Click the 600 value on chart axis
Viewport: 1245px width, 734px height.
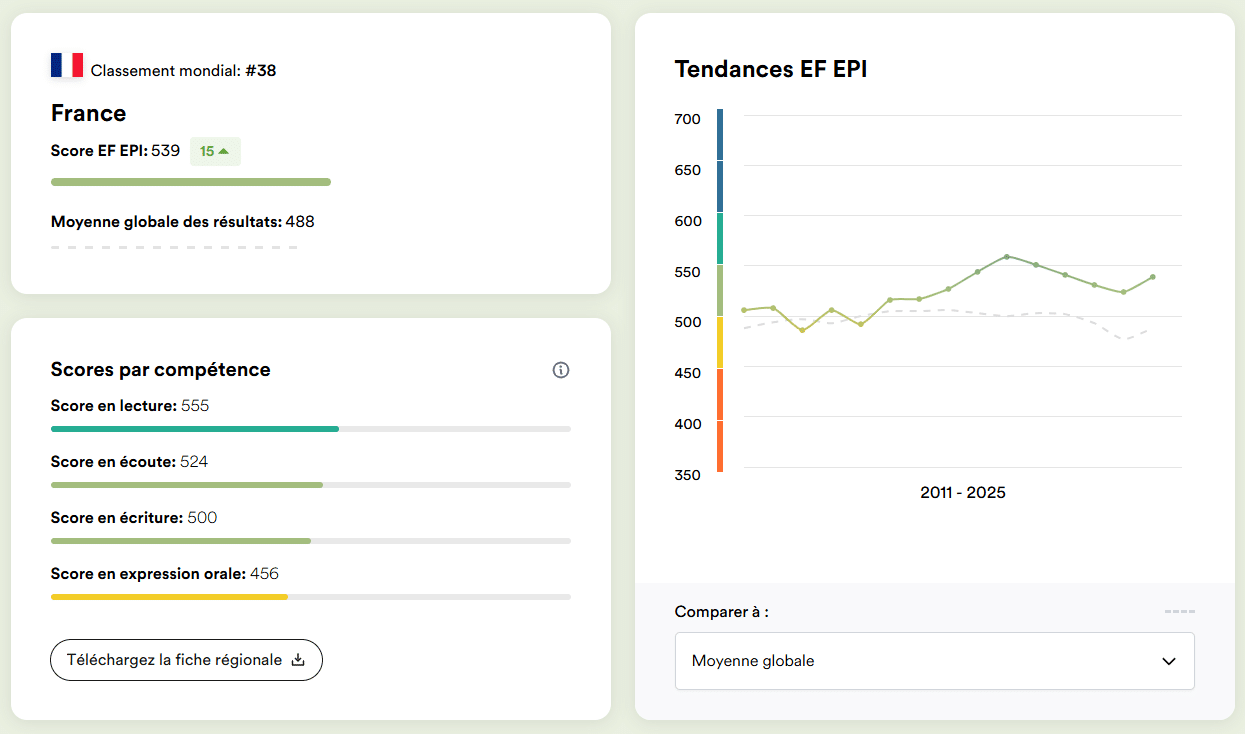688,221
